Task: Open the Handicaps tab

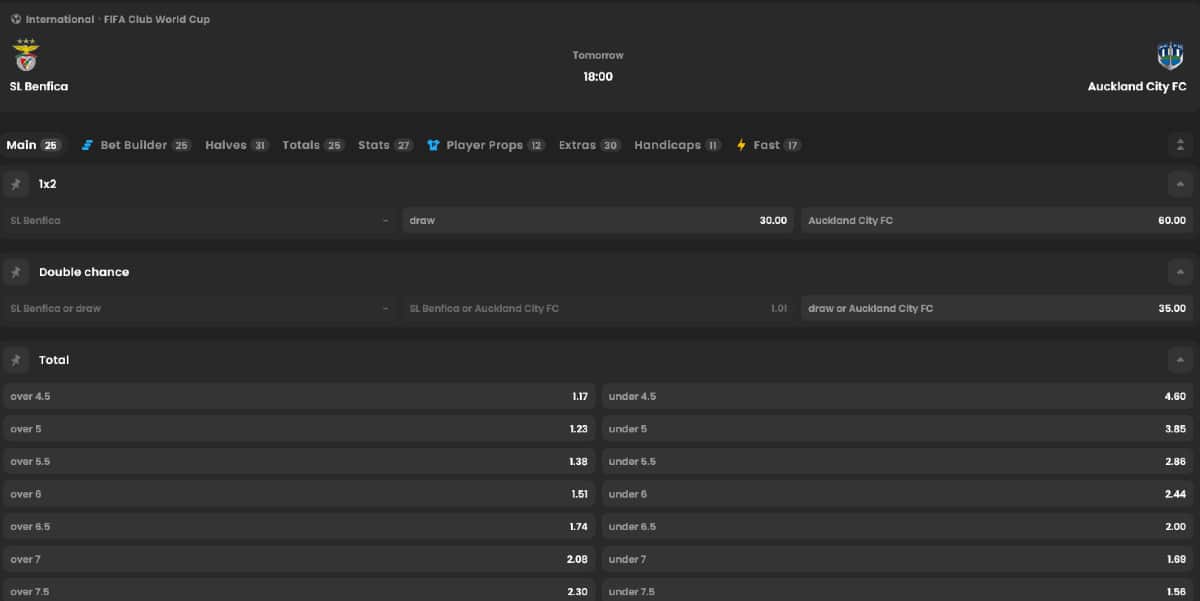Action: pos(678,145)
